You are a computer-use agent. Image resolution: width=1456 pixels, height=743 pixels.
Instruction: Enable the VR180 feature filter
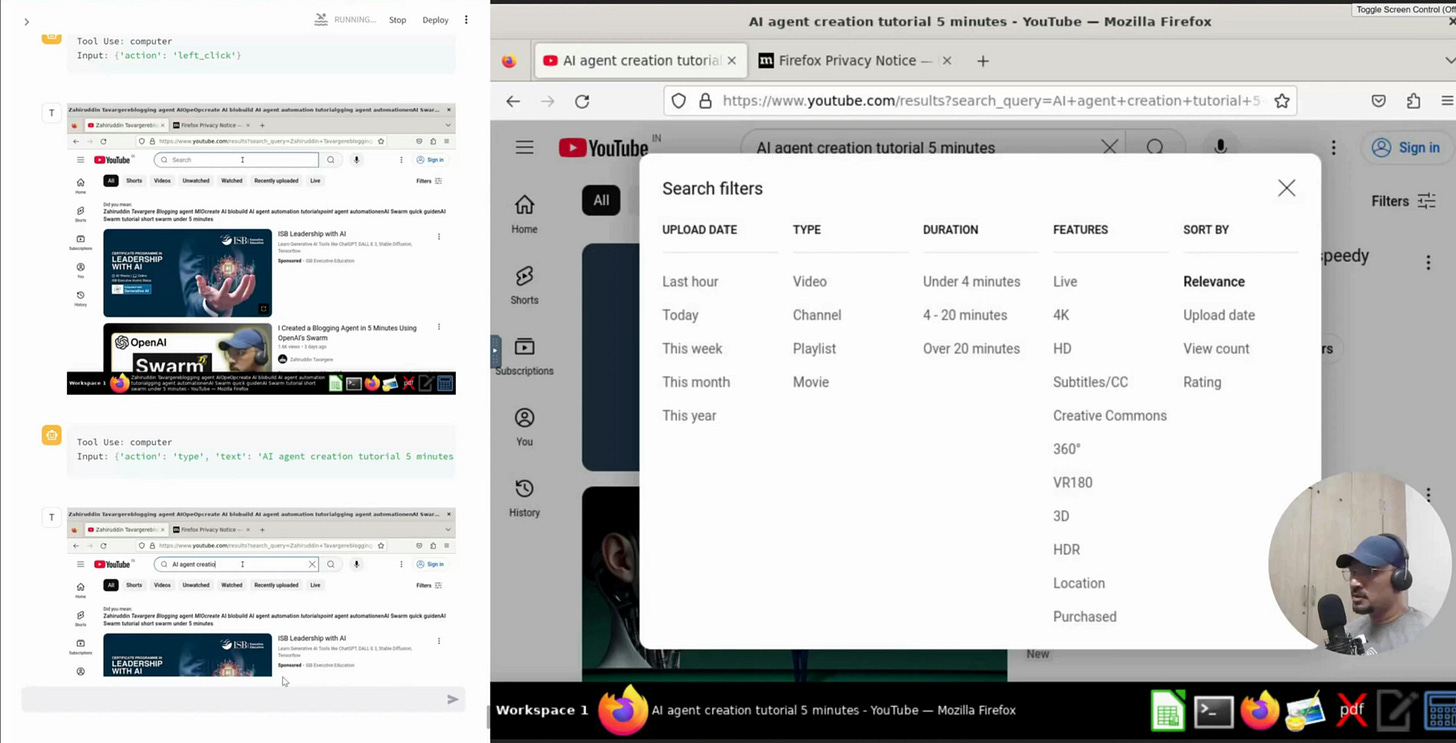[x=1072, y=483]
